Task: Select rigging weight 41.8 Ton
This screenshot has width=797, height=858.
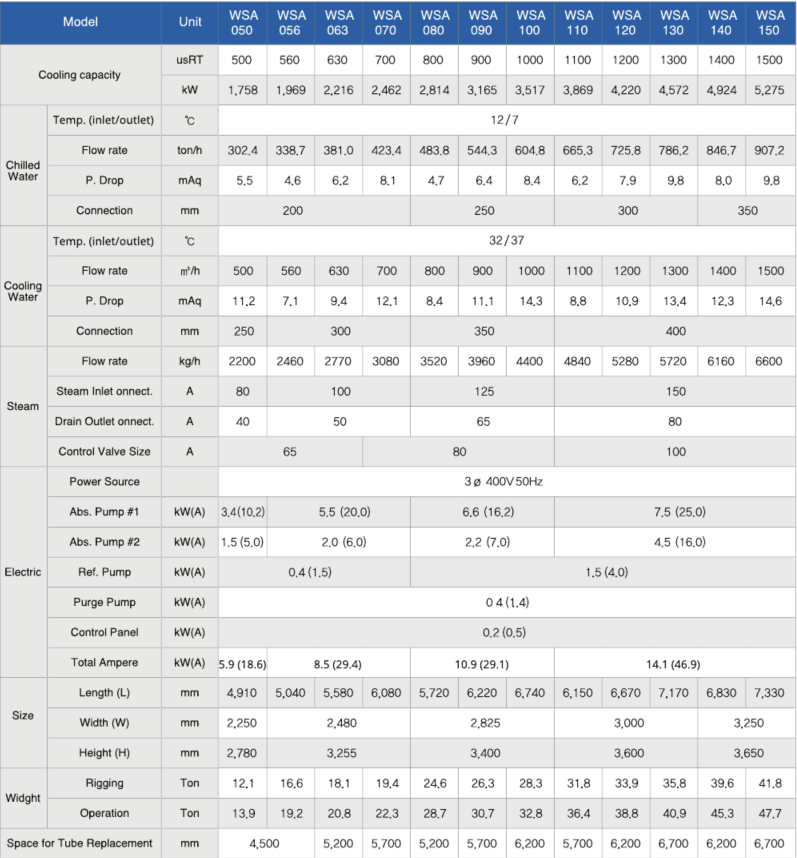Action: coord(770,784)
